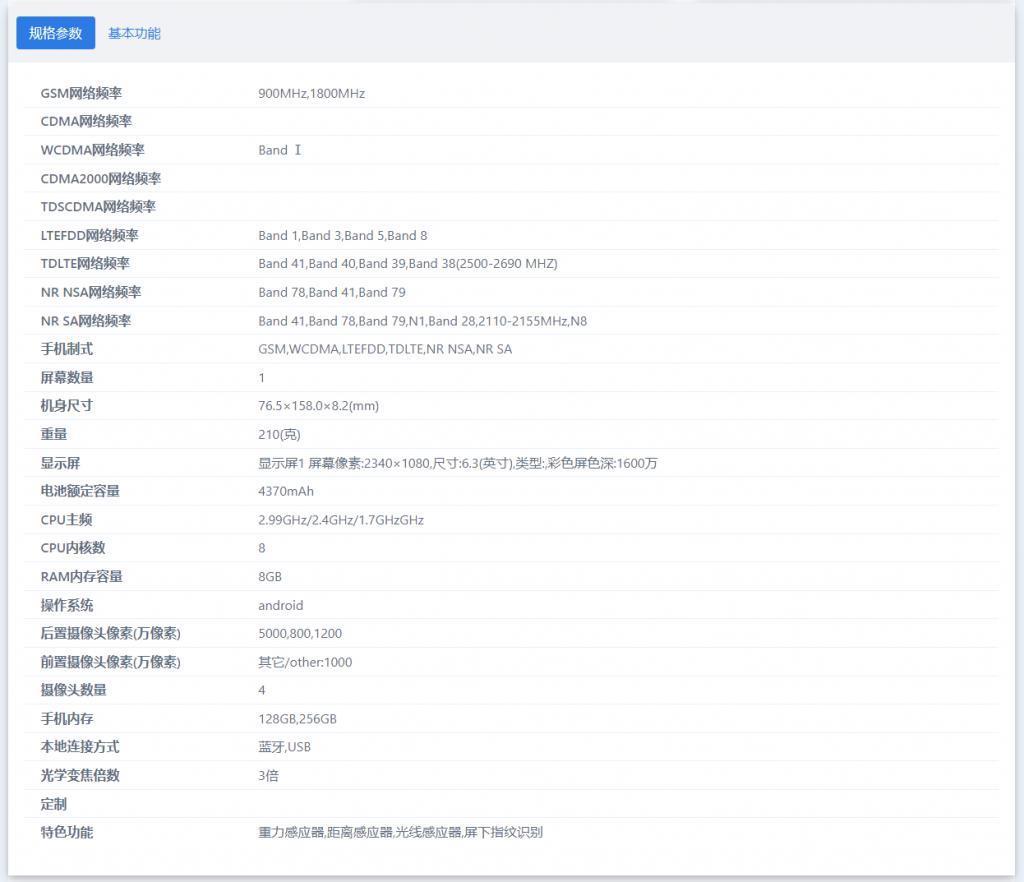Click the android operating system value
The width and height of the screenshot is (1024, 882).
tap(280, 605)
